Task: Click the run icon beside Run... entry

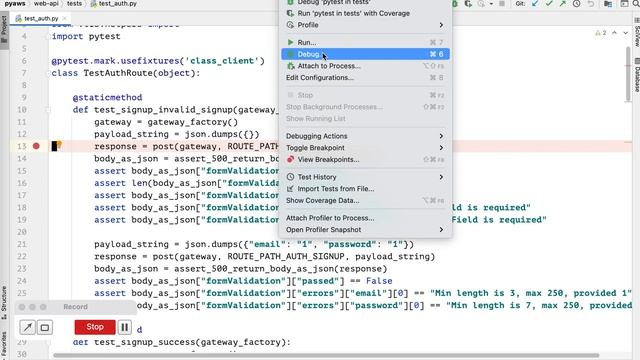Action: pos(290,42)
